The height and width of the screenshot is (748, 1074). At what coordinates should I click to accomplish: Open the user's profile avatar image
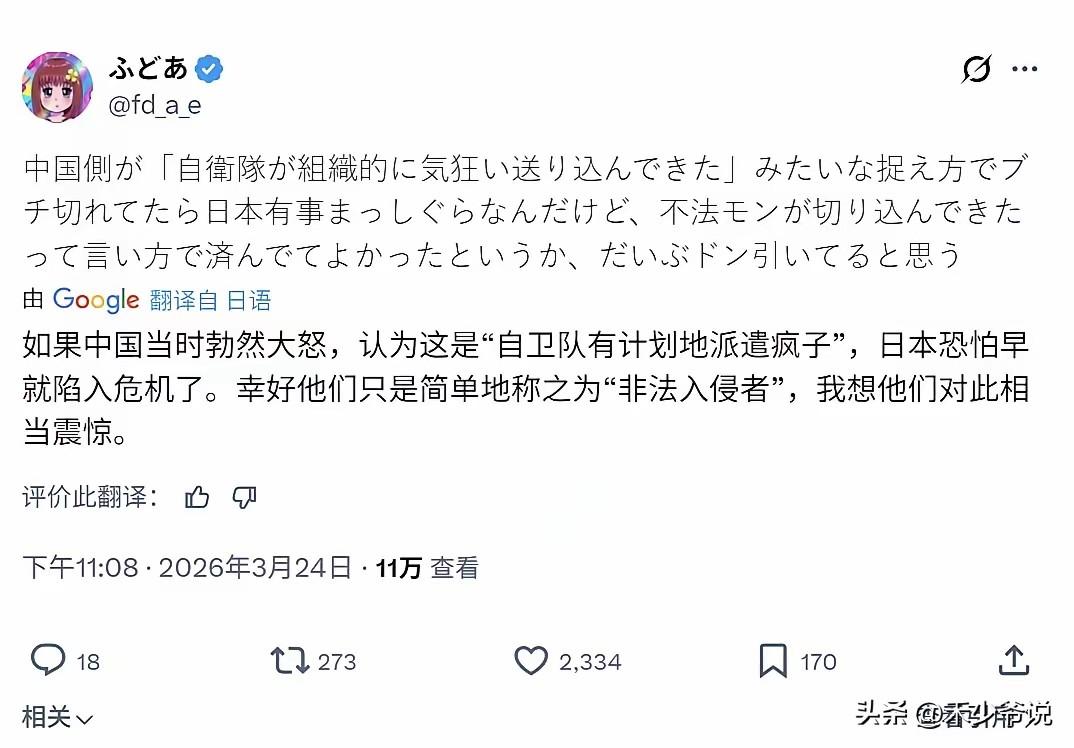click(x=57, y=85)
